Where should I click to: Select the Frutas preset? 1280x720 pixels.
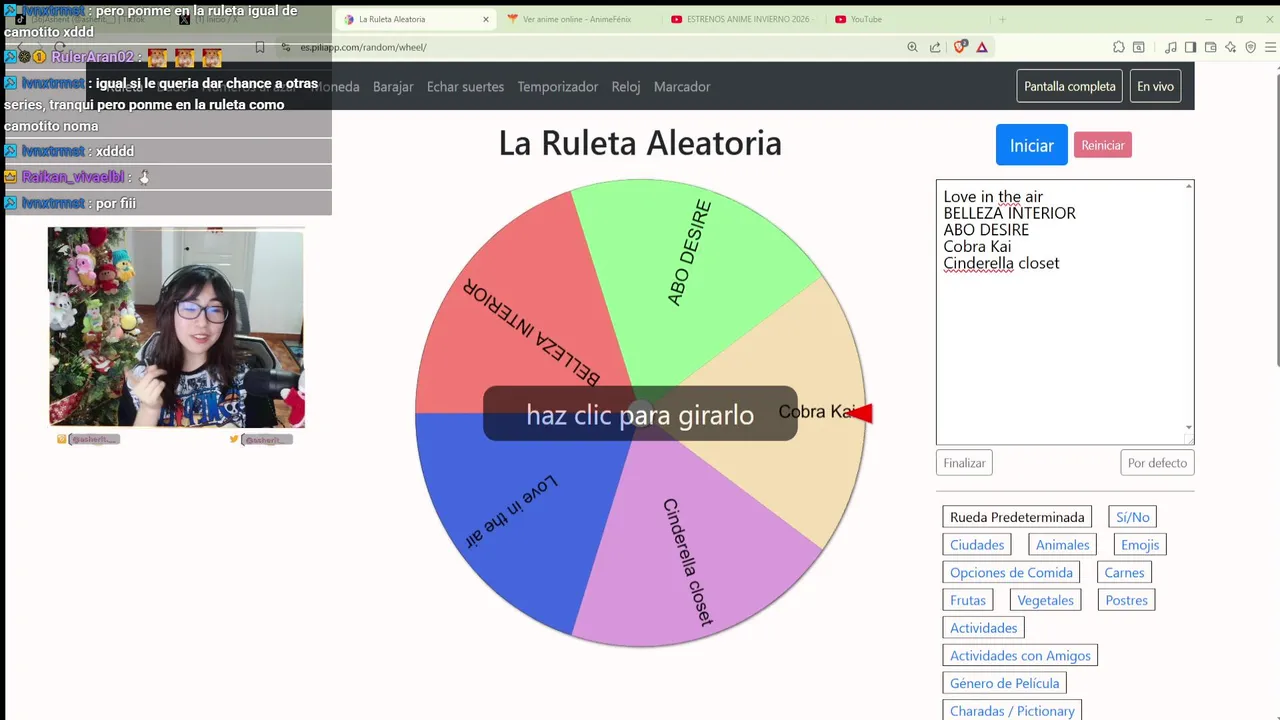pos(968,600)
